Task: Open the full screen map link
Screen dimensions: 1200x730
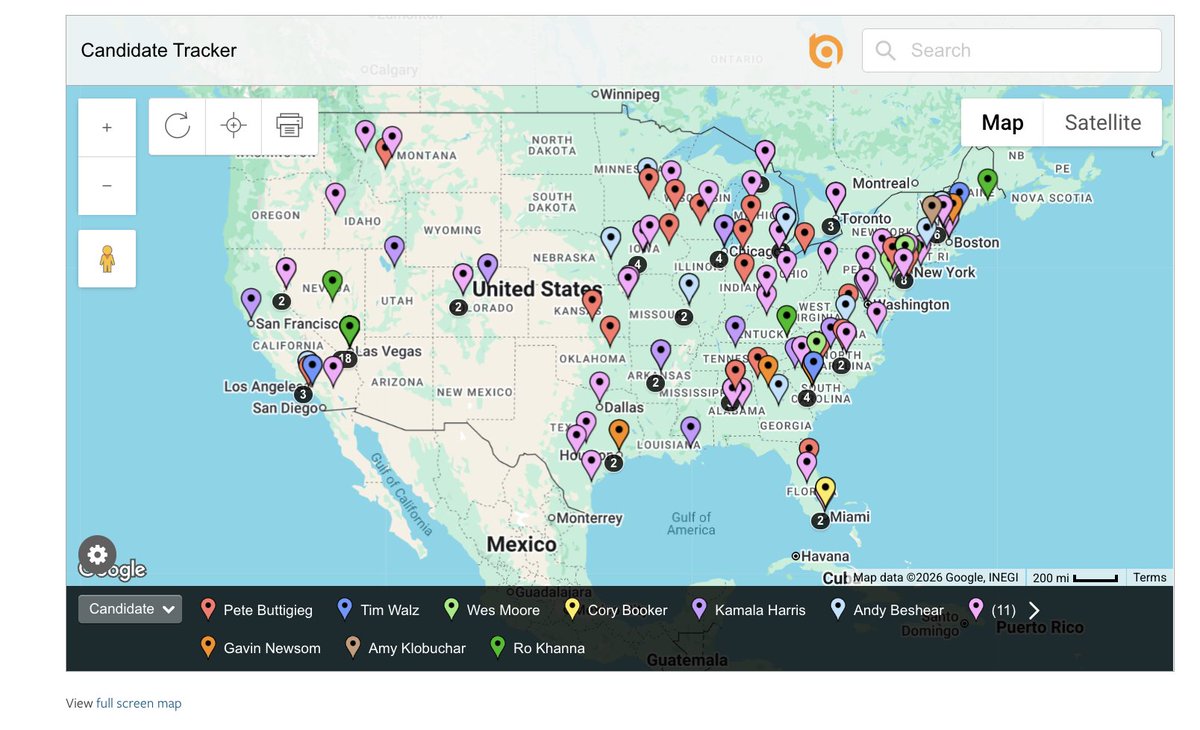Action: coord(139,703)
